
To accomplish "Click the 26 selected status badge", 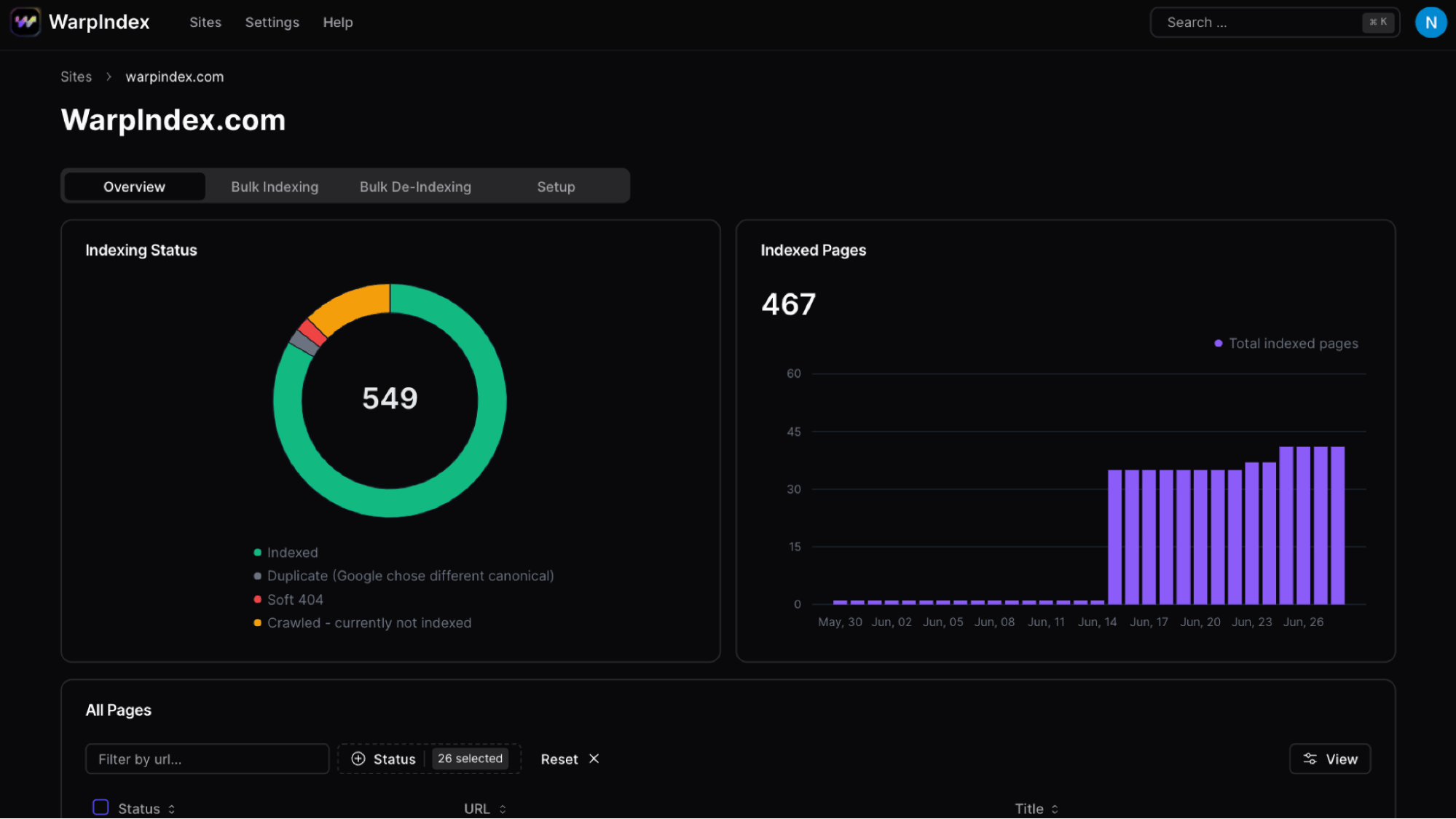I will (x=470, y=759).
